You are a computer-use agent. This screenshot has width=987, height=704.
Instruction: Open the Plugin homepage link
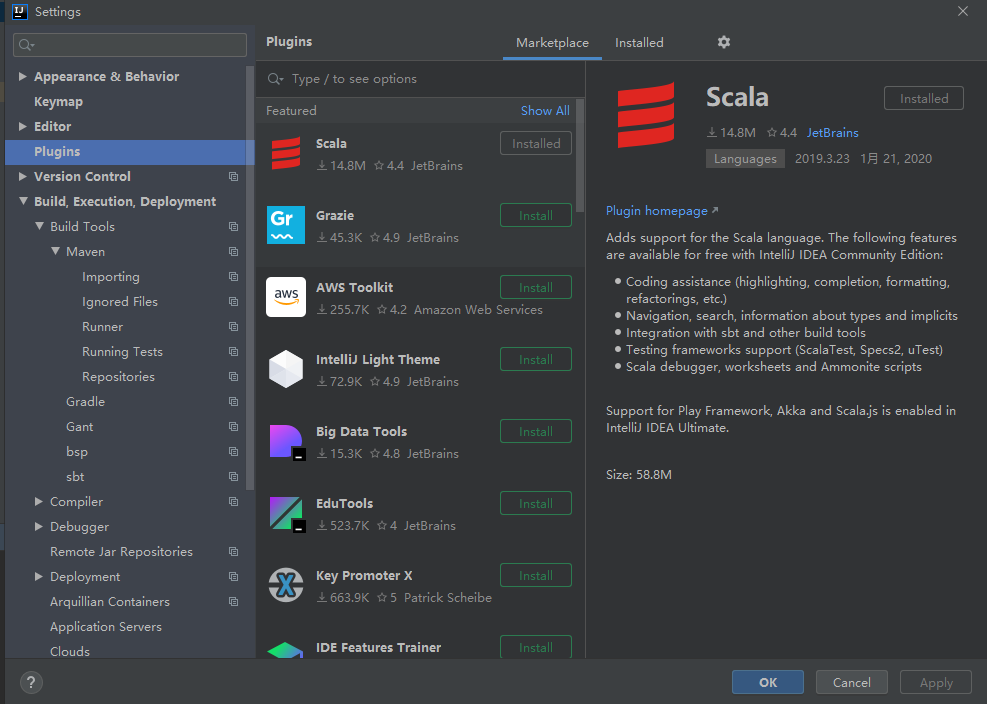(662, 211)
